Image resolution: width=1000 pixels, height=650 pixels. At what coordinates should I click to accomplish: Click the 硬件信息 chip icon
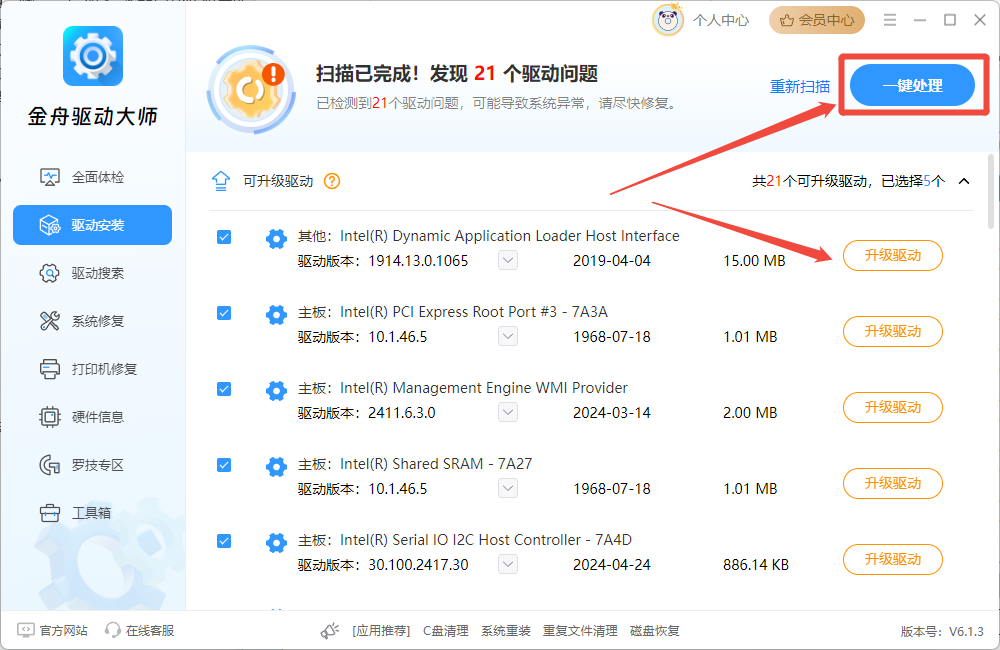pos(50,417)
